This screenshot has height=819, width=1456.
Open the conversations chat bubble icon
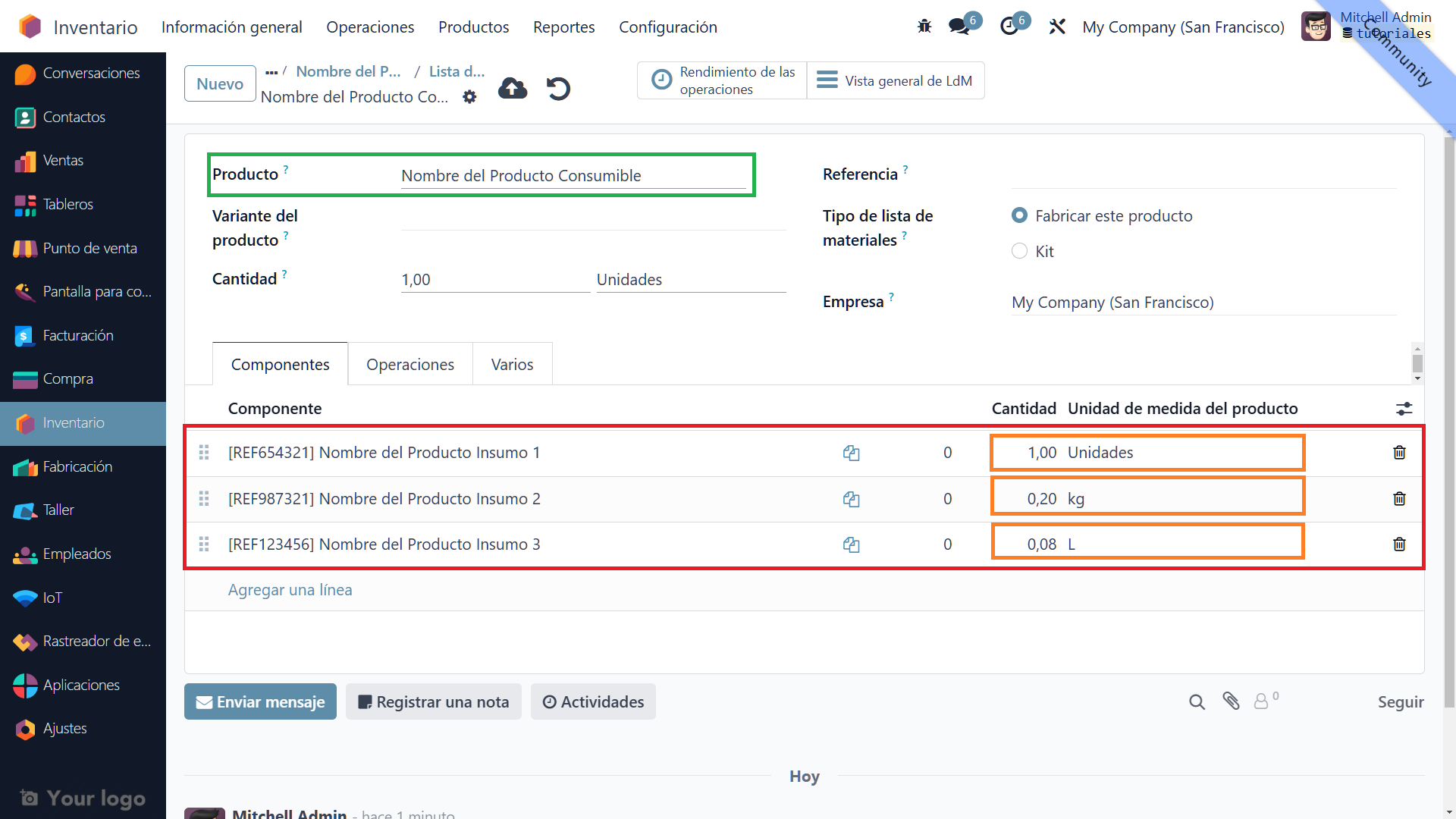point(959,27)
